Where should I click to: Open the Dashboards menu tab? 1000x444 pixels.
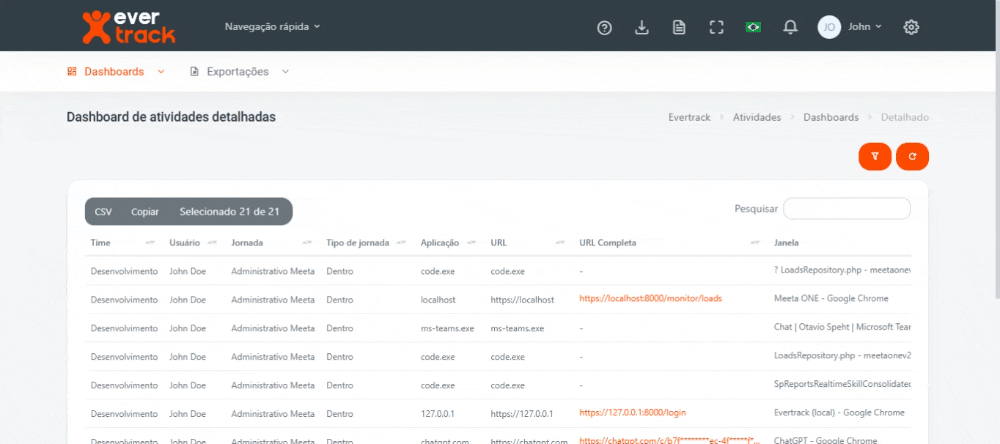(116, 72)
